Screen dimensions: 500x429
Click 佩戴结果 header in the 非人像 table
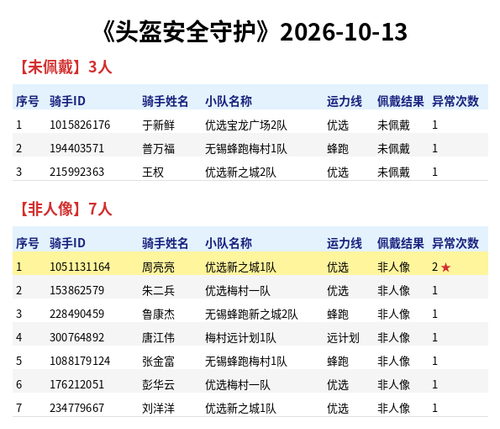coord(401,243)
